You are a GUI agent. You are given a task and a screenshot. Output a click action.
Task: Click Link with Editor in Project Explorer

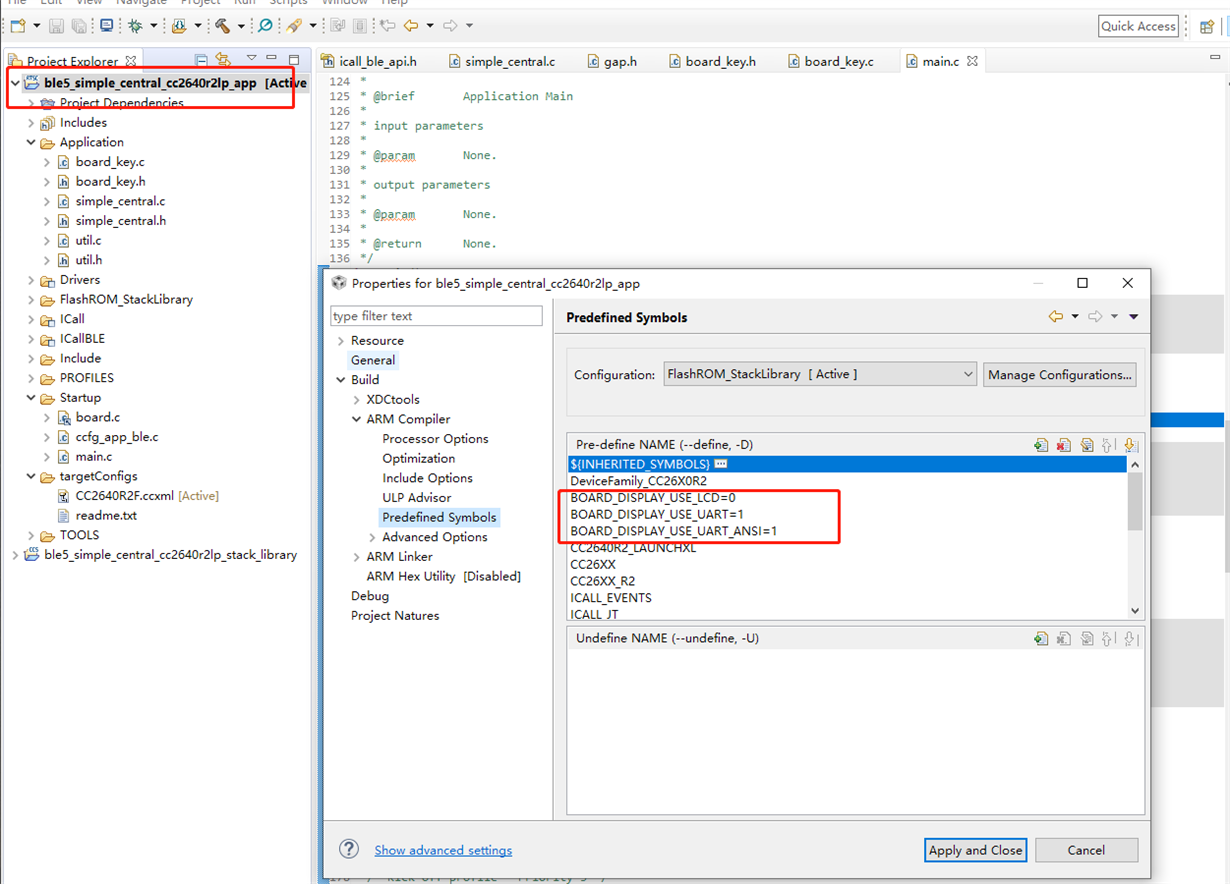click(x=223, y=61)
